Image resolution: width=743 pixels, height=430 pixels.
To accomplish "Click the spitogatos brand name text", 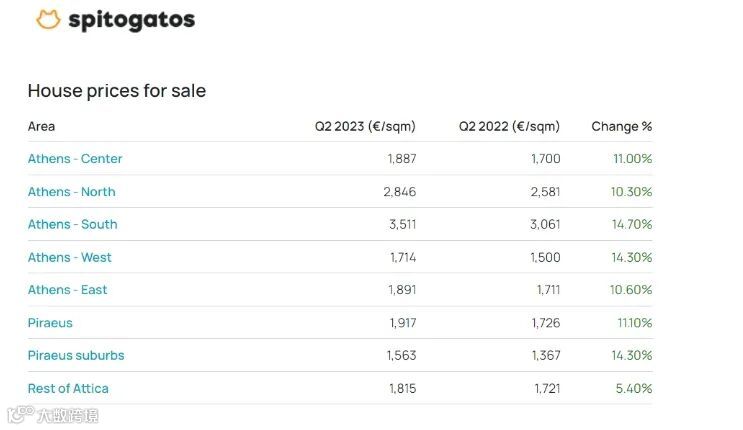I will (x=132, y=20).
